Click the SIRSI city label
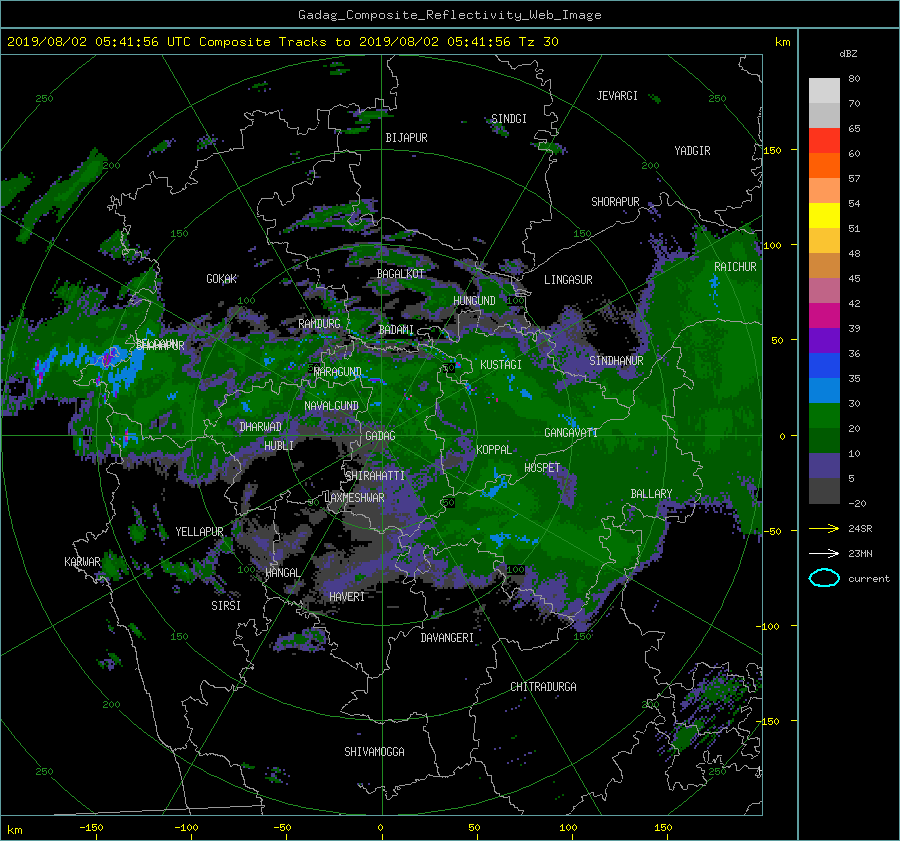The width and height of the screenshot is (900, 841). (226, 606)
